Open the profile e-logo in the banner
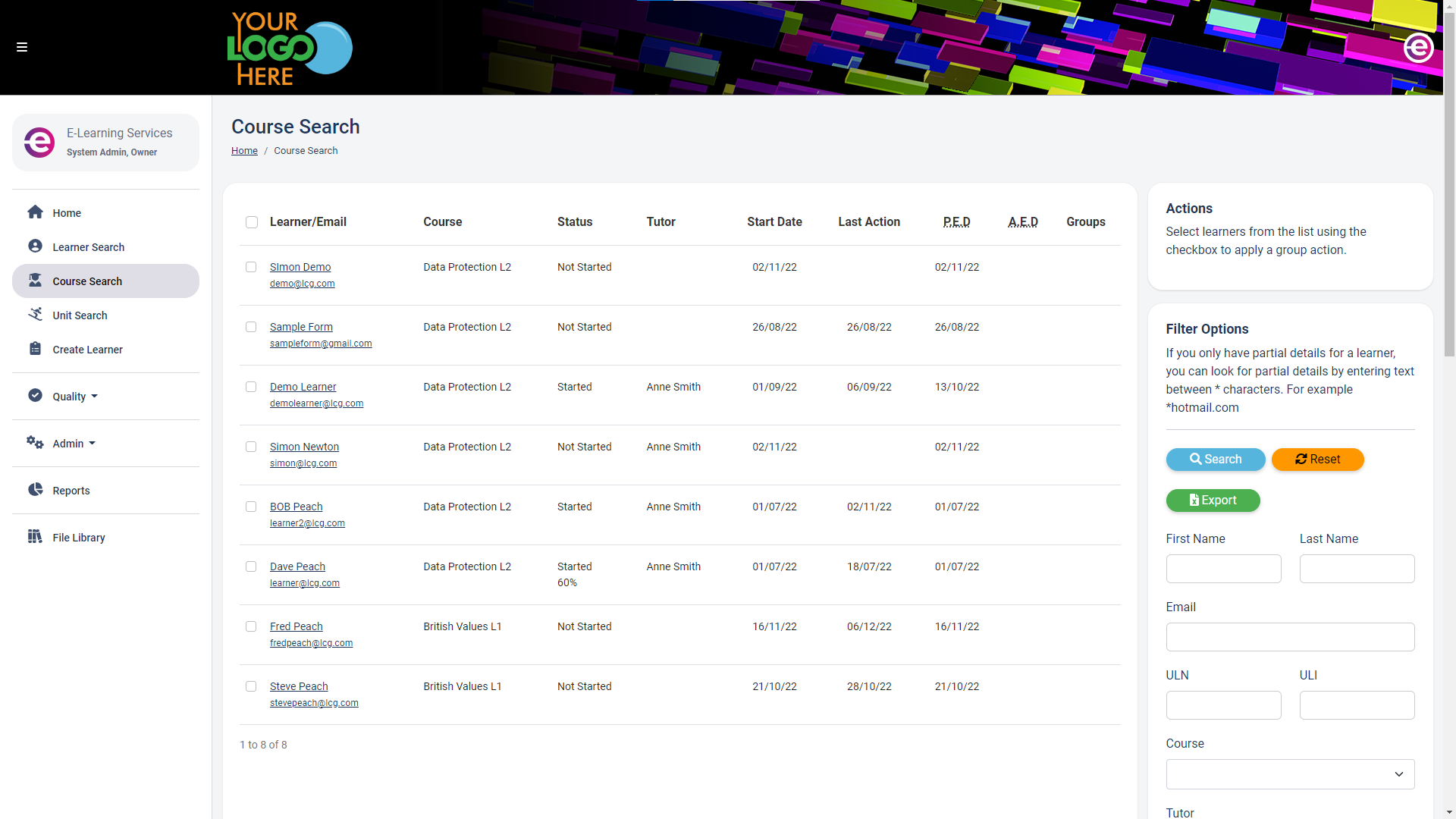1456x819 pixels. [1418, 48]
